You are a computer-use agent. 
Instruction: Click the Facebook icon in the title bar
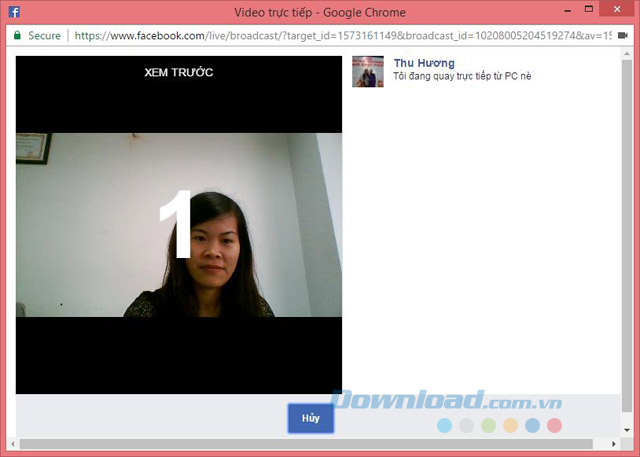click(x=15, y=13)
